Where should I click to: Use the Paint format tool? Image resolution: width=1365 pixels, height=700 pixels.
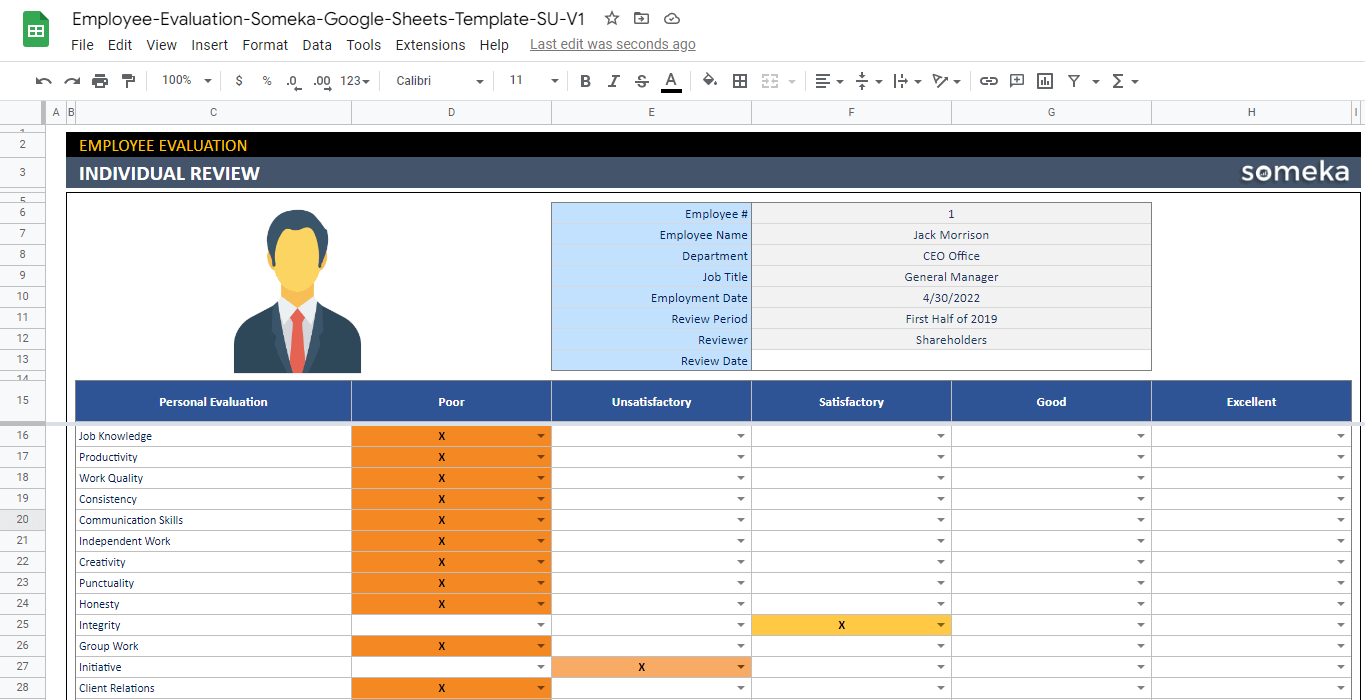128,81
